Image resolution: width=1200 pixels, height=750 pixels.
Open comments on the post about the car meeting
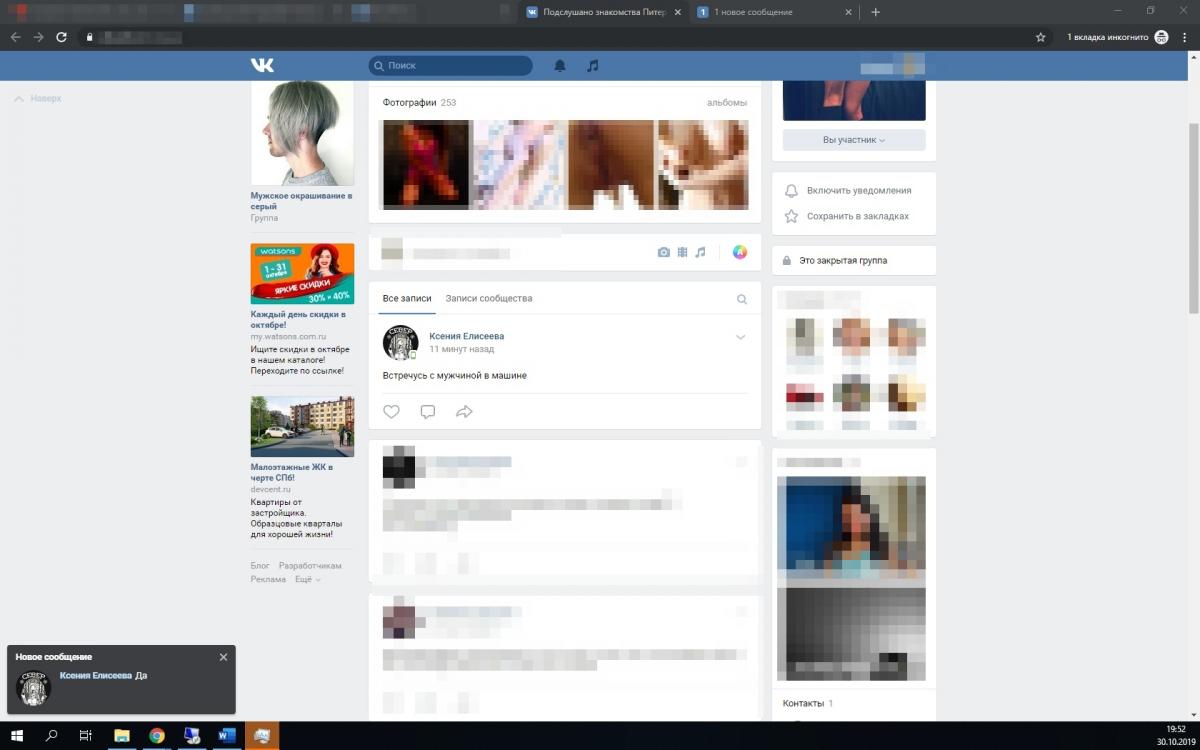coord(427,411)
